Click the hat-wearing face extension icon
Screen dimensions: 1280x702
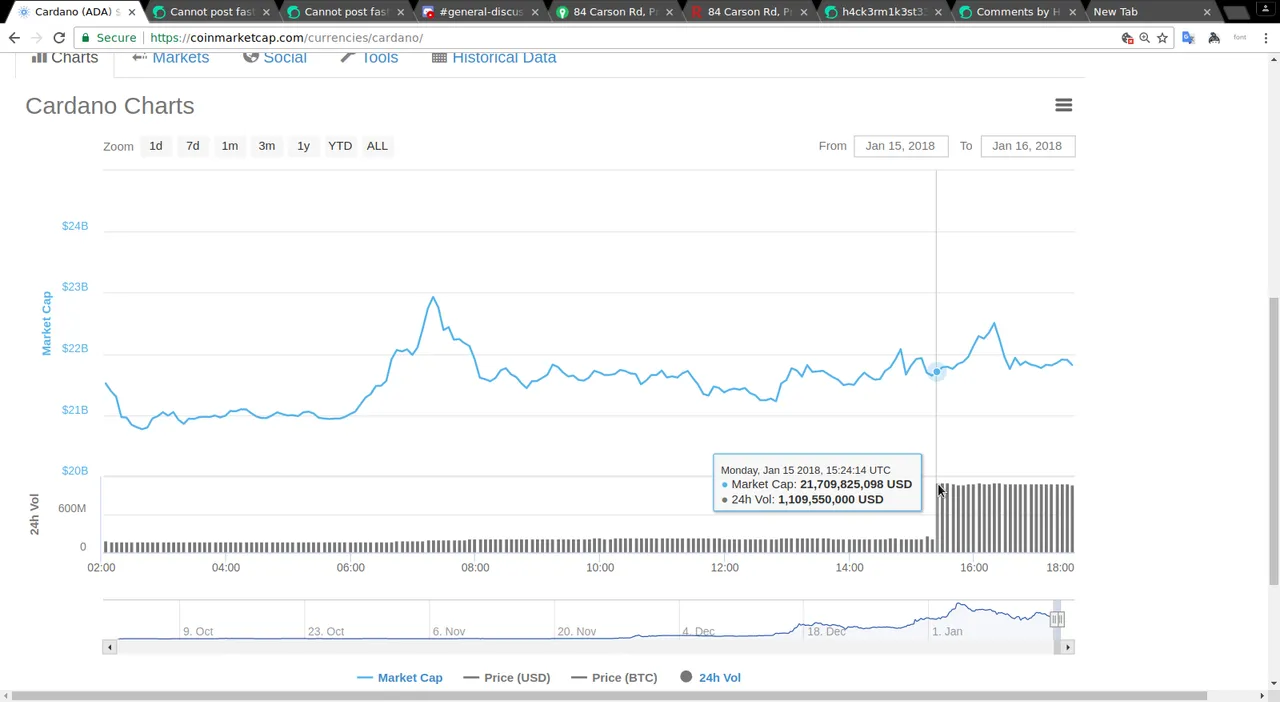click(1214, 38)
